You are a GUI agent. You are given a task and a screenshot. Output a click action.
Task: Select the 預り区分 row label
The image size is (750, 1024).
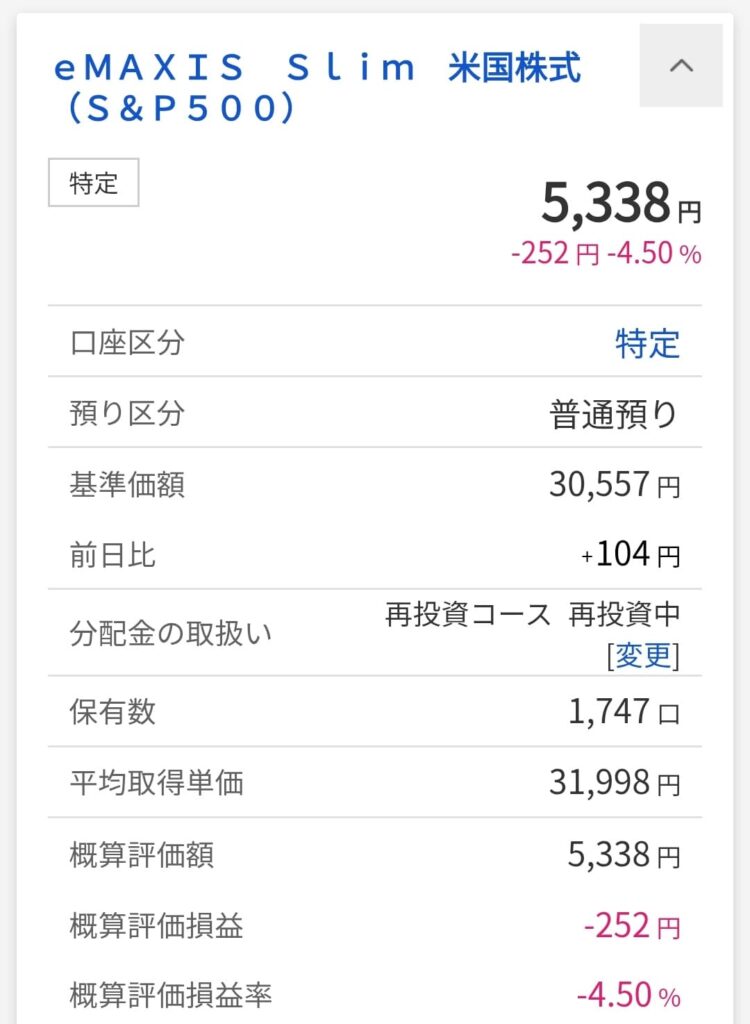point(127,414)
